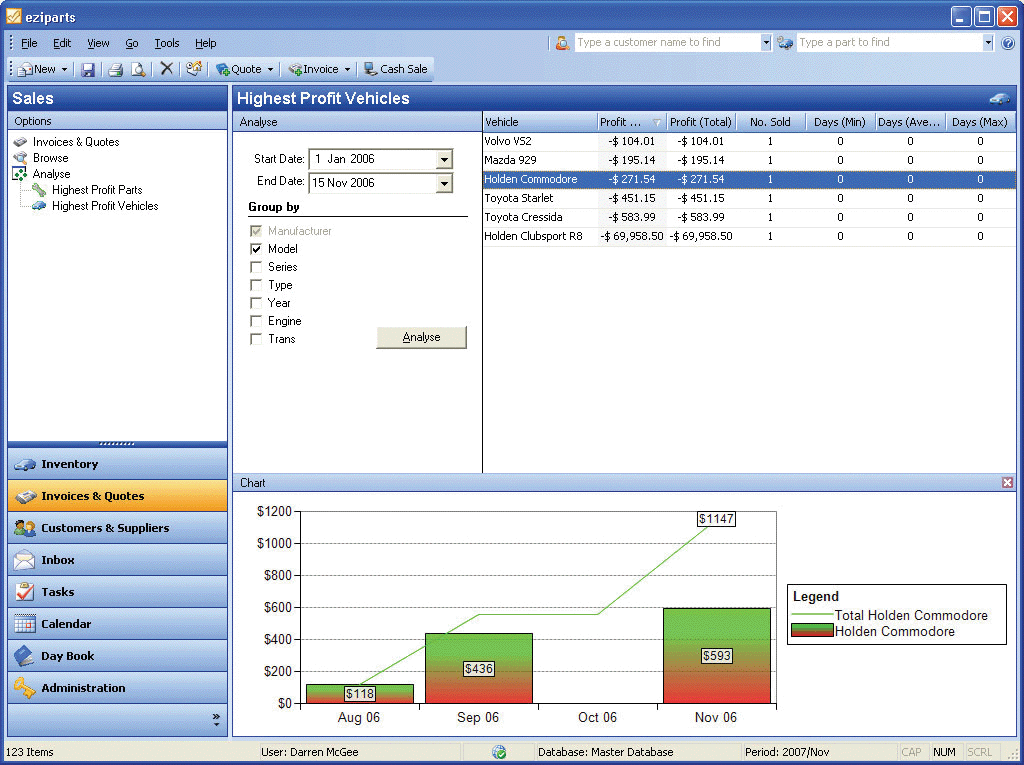Image resolution: width=1024 pixels, height=765 pixels.
Task: Click the disabled Manufacturer checkbox
Action: click(x=256, y=231)
